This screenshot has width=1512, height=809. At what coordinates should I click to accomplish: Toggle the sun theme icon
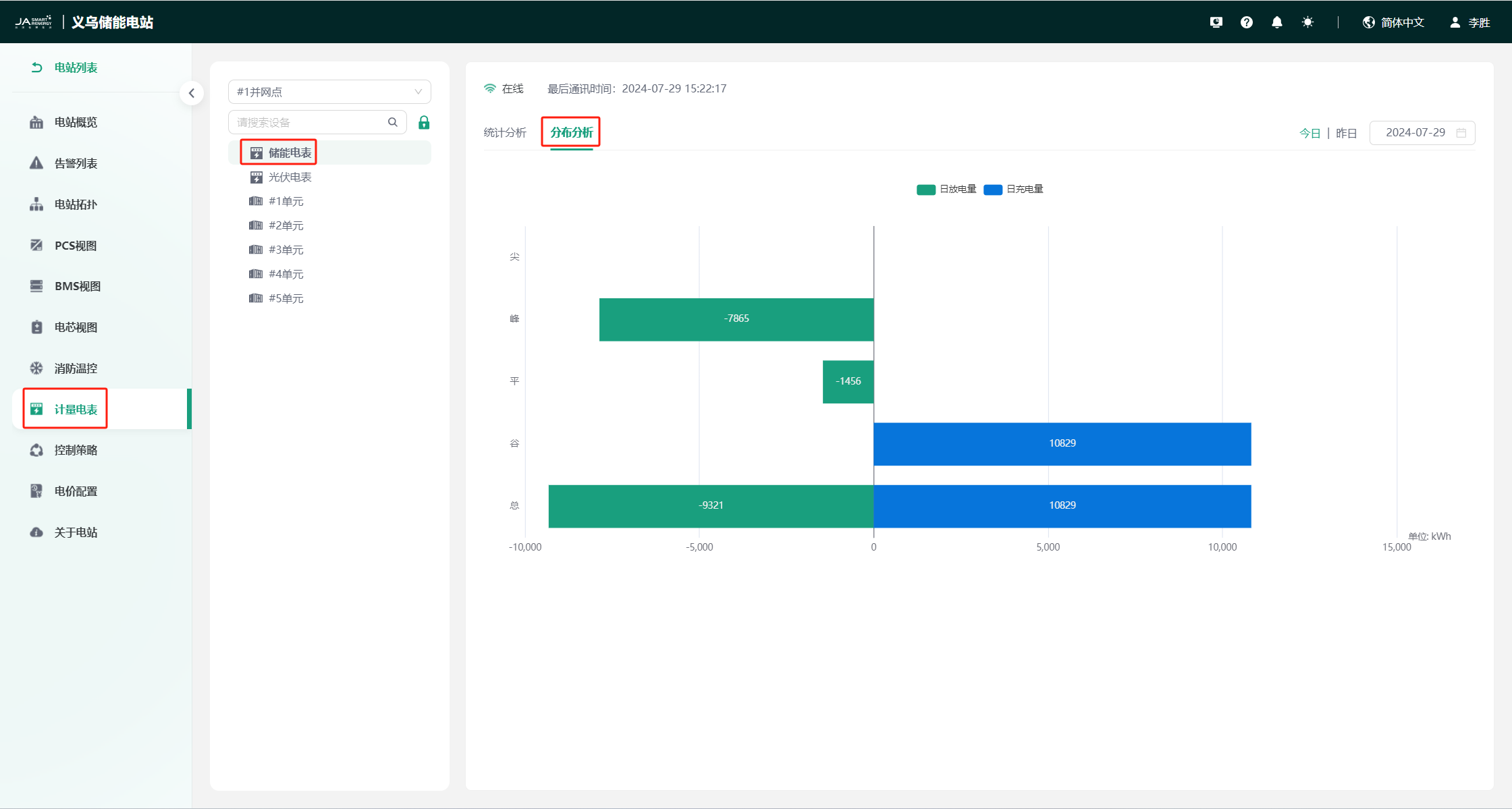1307,22
